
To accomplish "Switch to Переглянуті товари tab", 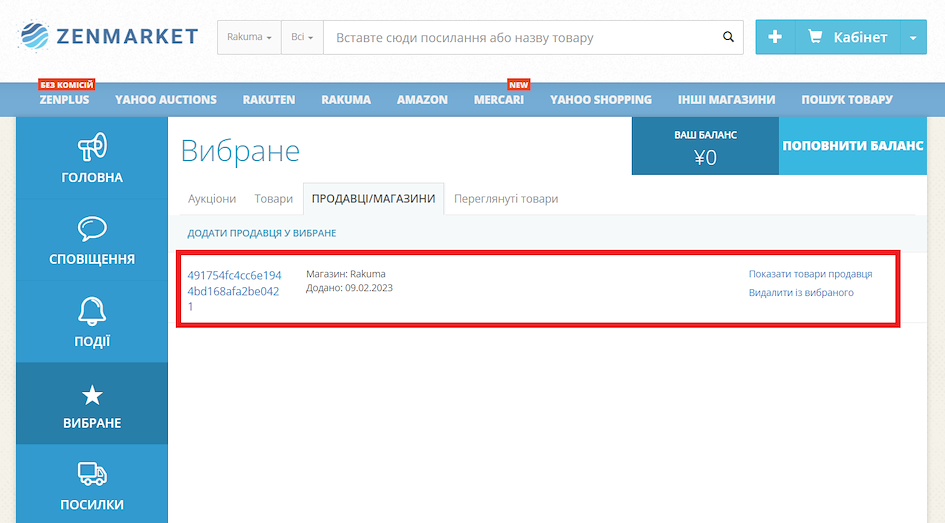I will coord(506,198).
